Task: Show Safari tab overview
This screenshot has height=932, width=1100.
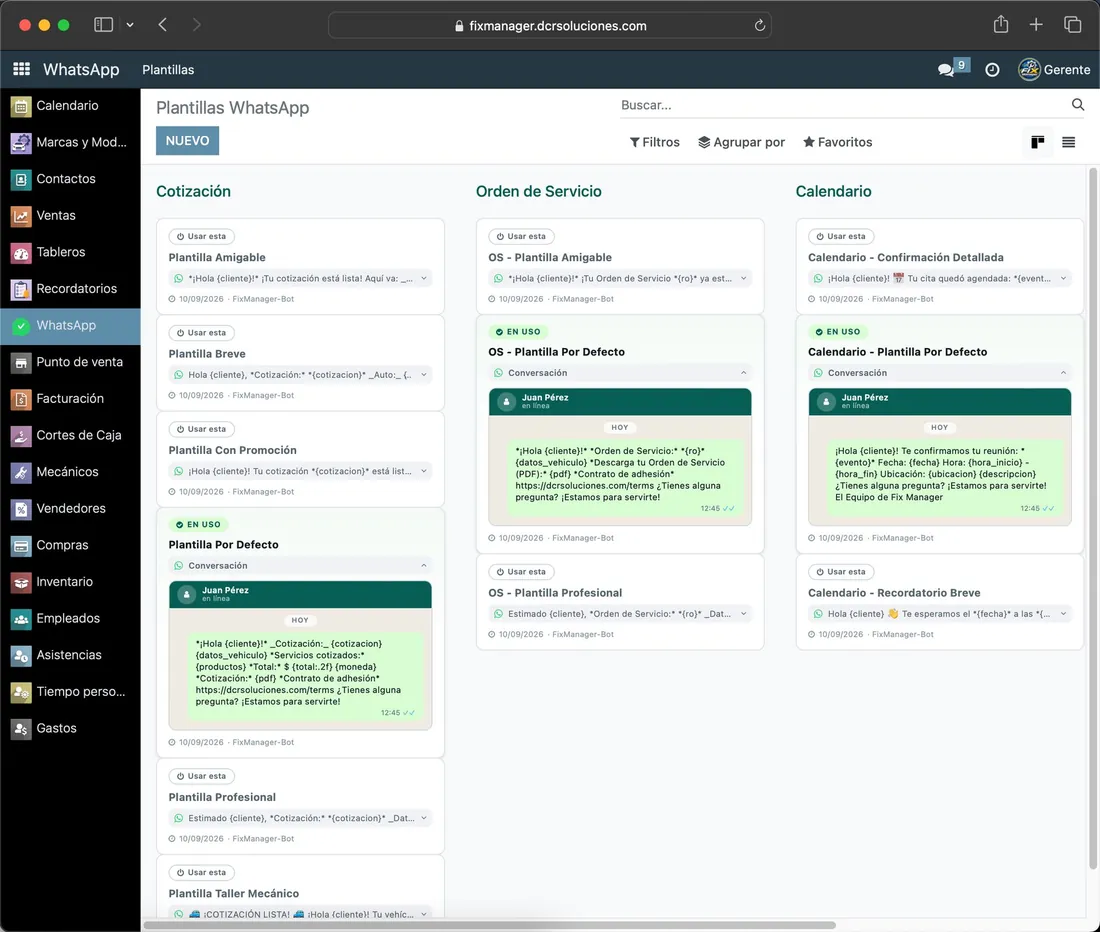Action: coord(1073,25)
